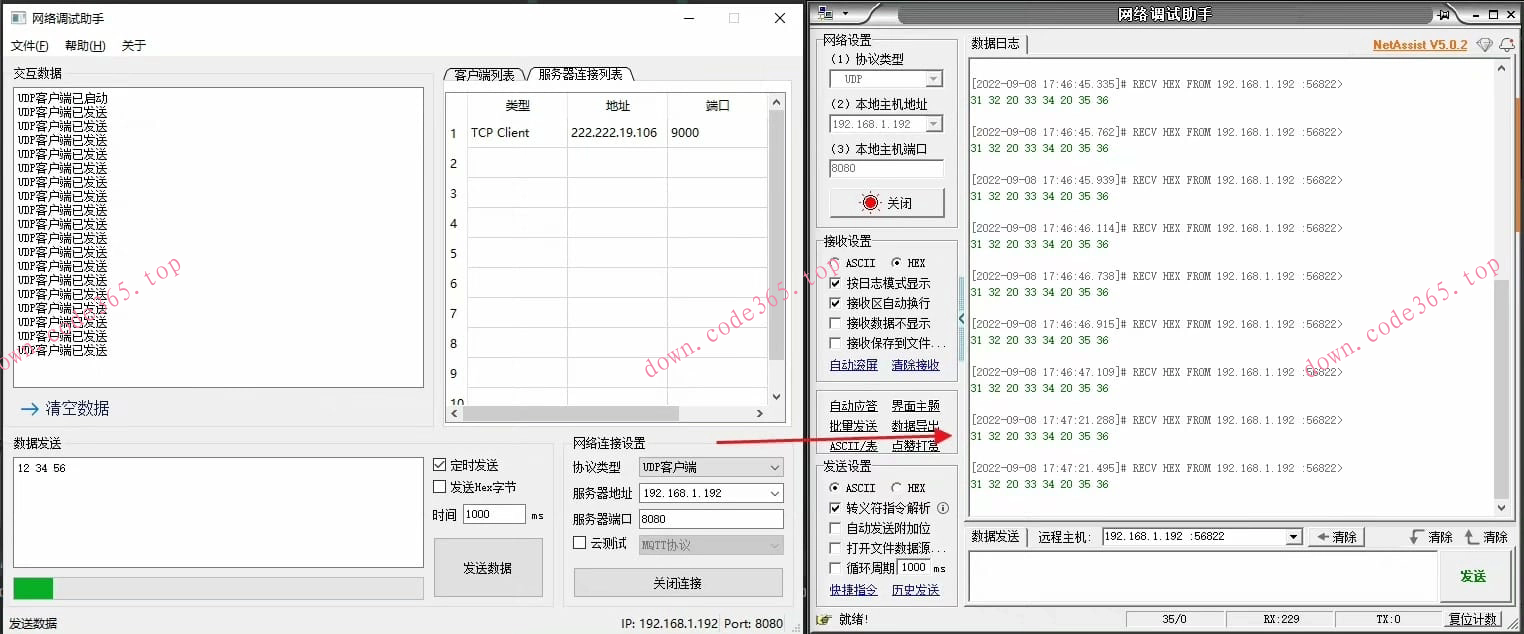Viewport: 1524px width, 634px height.
Task: Open the NetAssist V5.0.2 link
Action: coord(1419,44)
